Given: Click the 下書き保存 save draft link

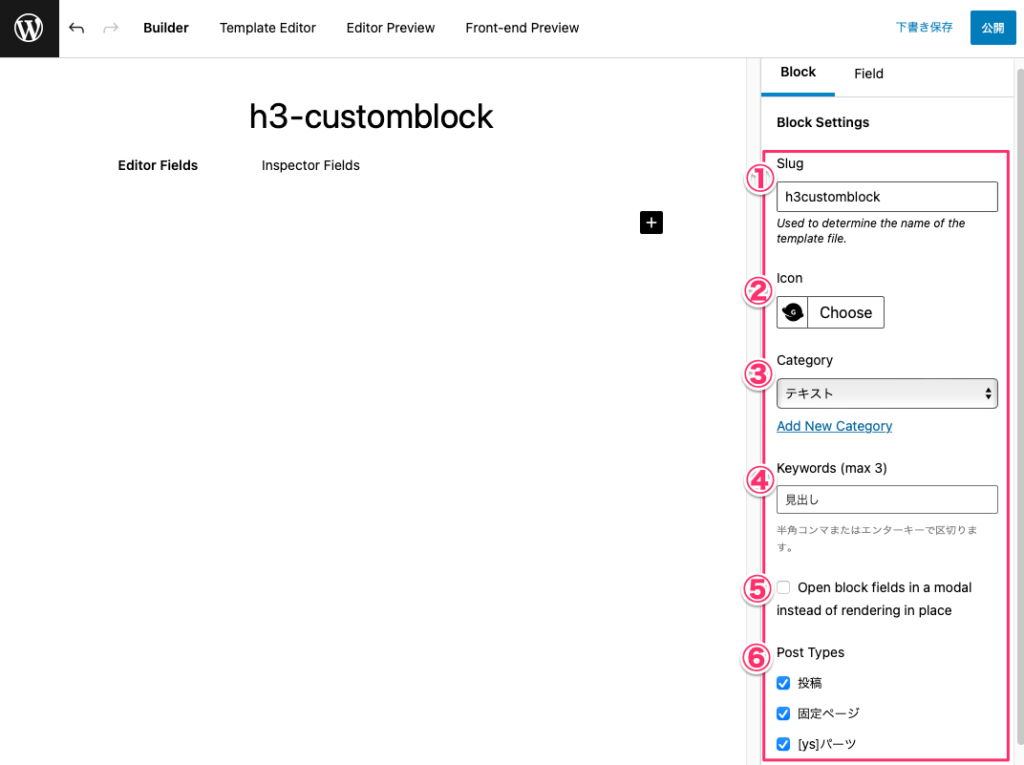Looking at the screenshot, I should [x=924, y=28].
